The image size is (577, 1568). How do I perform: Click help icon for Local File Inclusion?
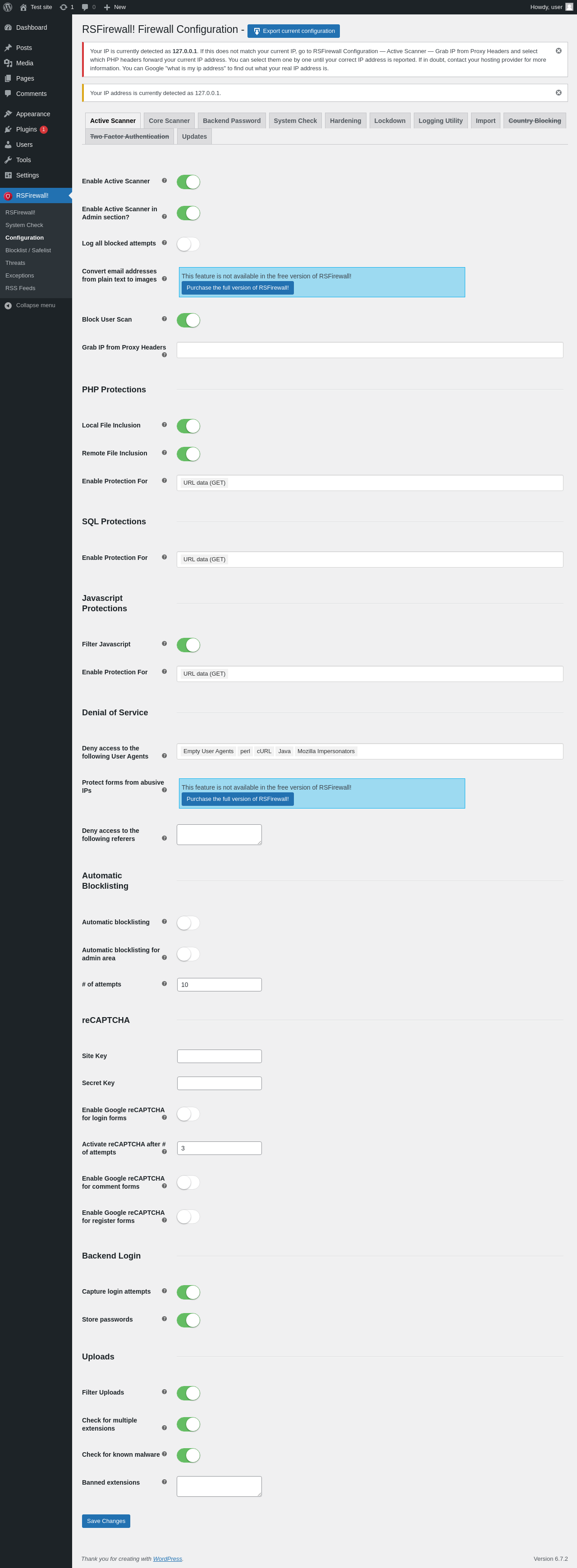164,424
